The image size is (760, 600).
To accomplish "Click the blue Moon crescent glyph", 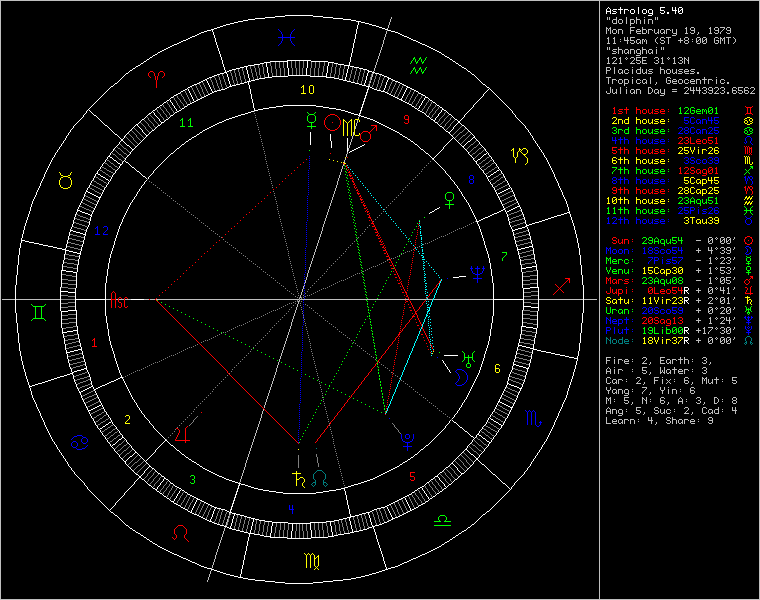I will tap(462, 376).
